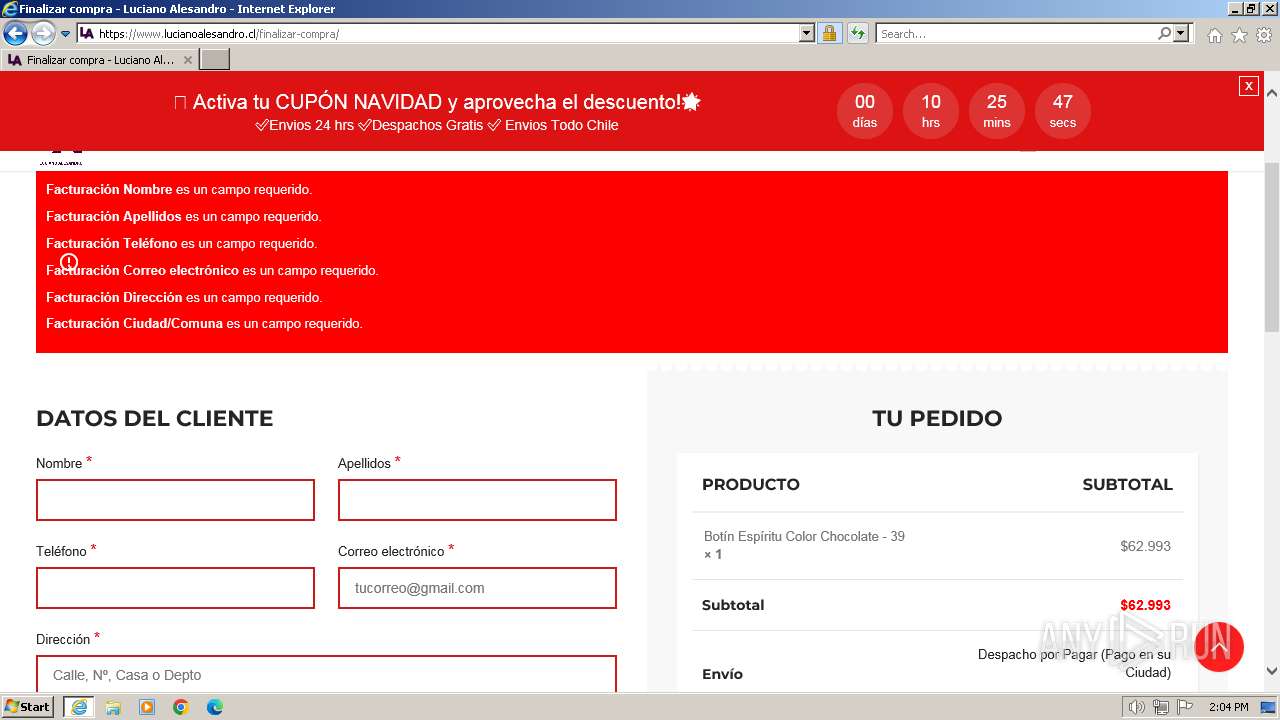1280x720 pixels.
Task: Click the Dirección input field
Action: 326,674
